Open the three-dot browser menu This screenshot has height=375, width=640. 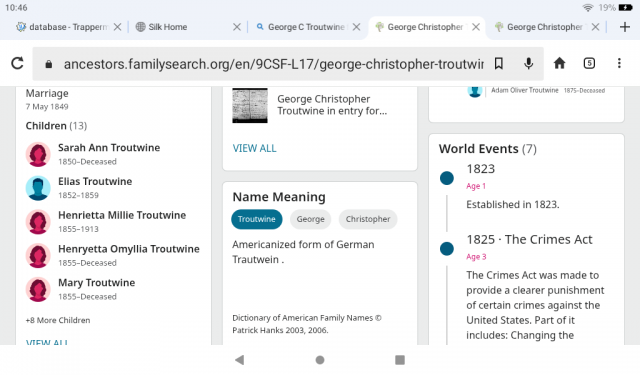[619, 63]
